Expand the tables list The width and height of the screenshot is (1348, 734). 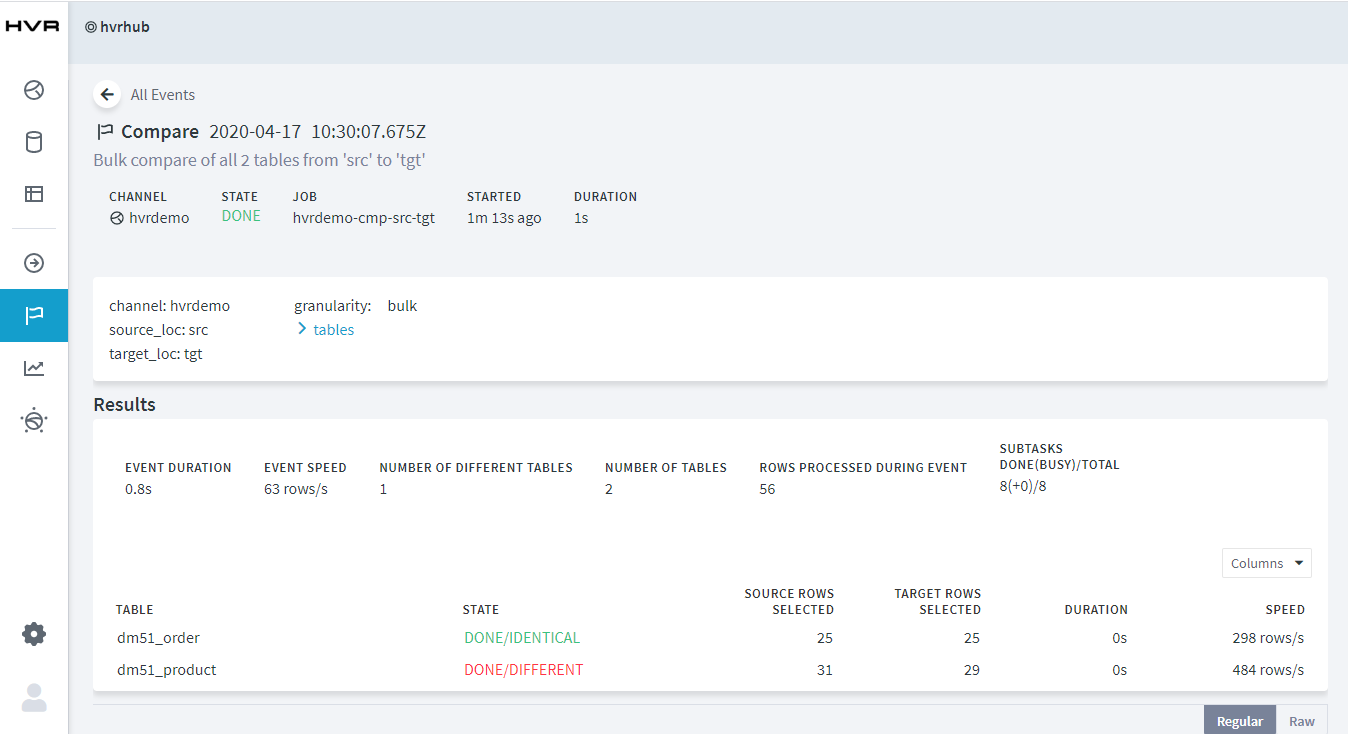[326, 329]
